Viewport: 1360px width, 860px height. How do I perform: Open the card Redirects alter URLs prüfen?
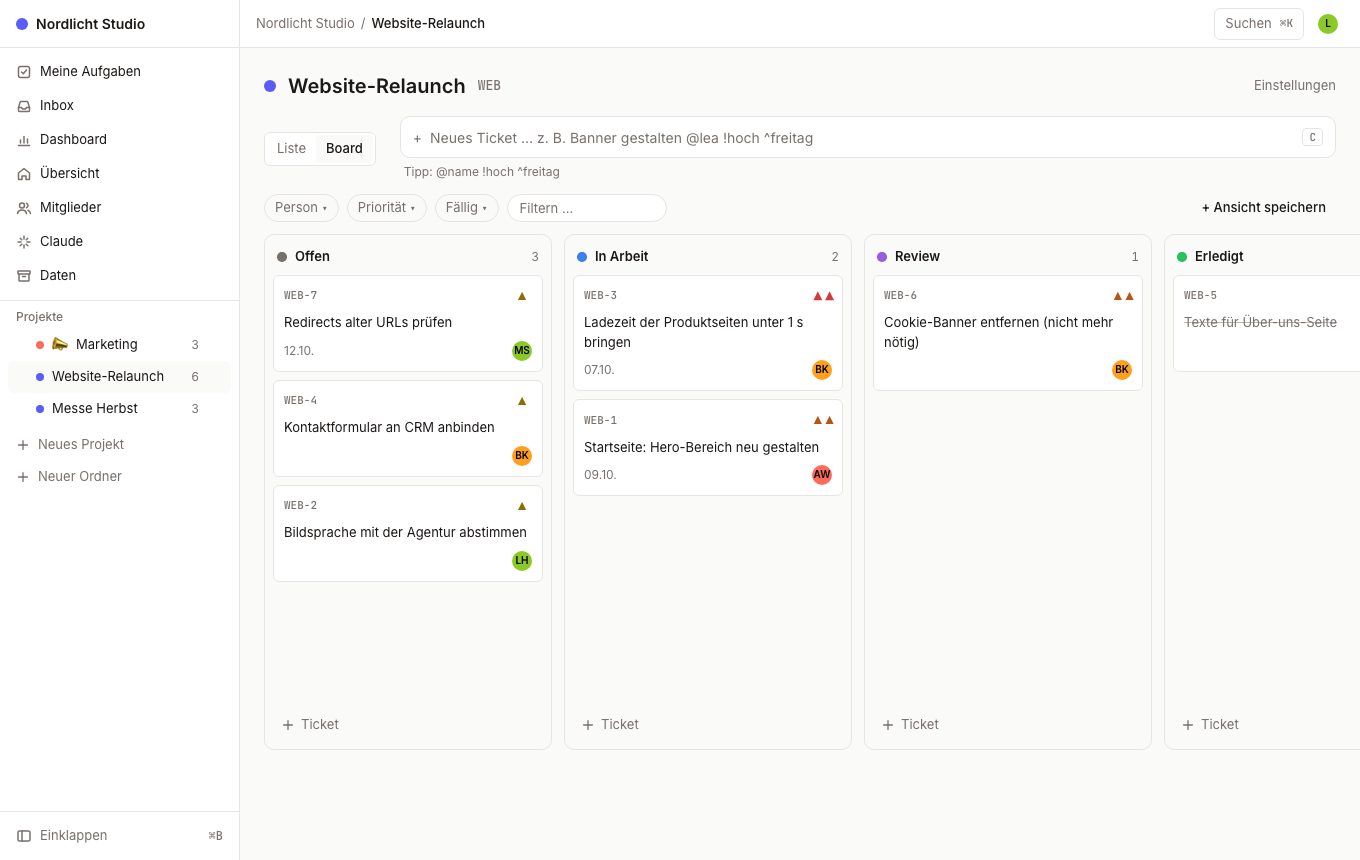(408, 323)
